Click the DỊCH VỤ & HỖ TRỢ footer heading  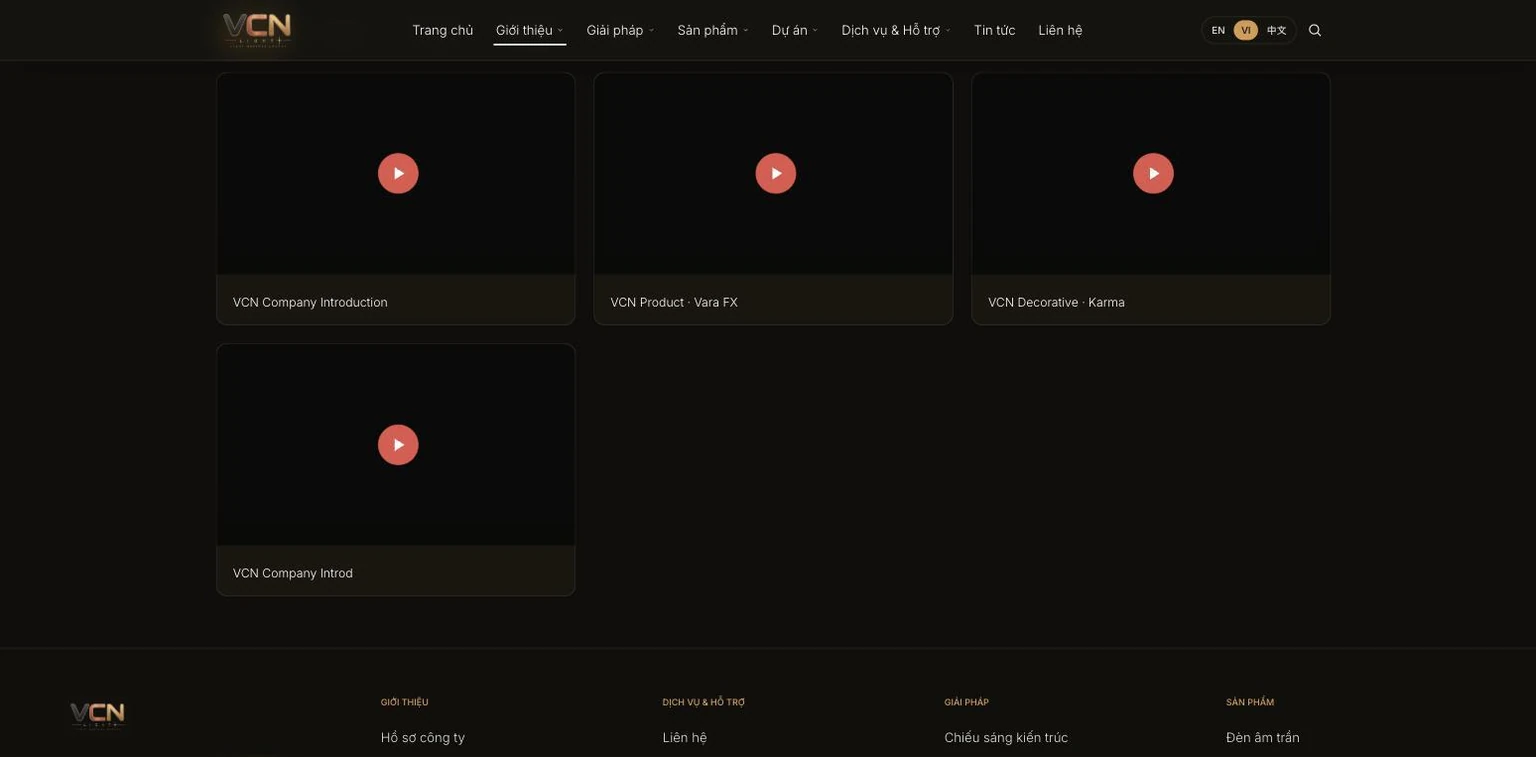(x=704, y=702)
